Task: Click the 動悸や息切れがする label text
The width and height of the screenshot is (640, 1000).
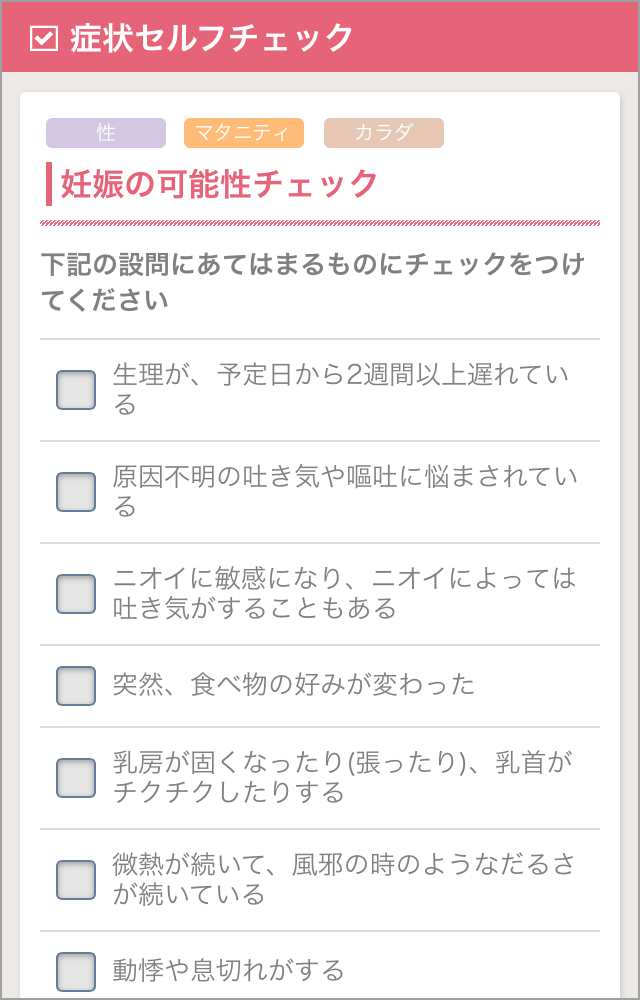Action: pyautogui.click(x=229, y=970)
